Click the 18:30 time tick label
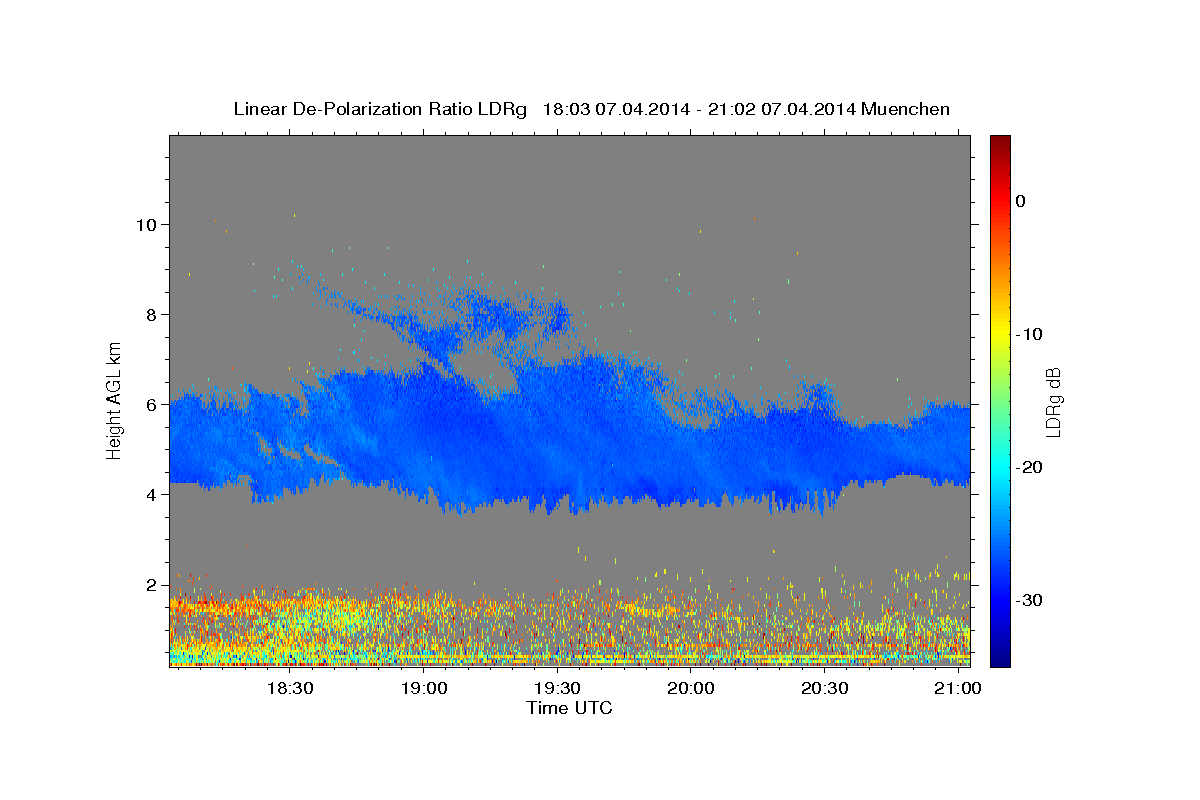 290,689
